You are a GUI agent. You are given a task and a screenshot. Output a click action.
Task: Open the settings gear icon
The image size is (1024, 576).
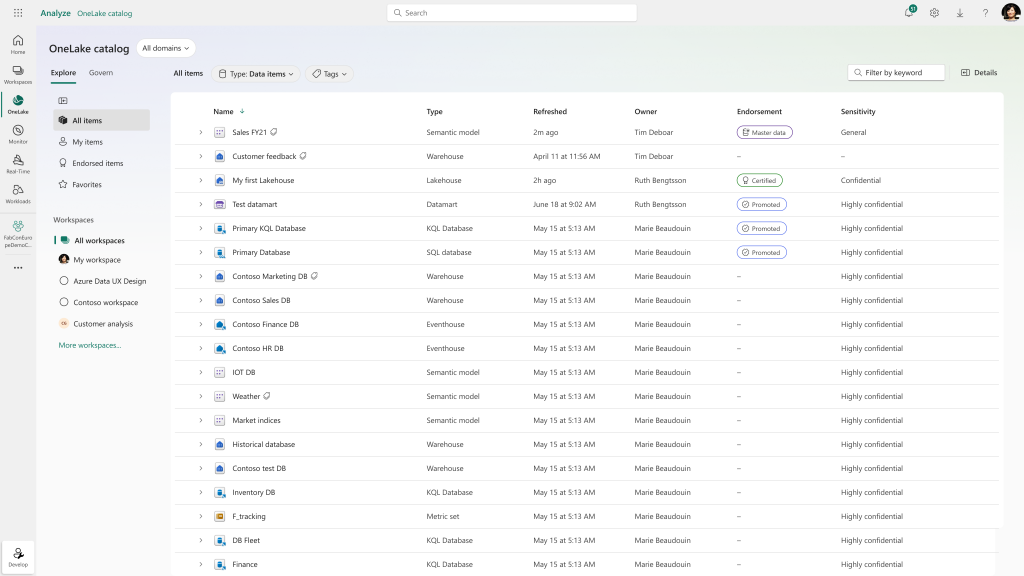pyautogui.click(x=934, y=13)
